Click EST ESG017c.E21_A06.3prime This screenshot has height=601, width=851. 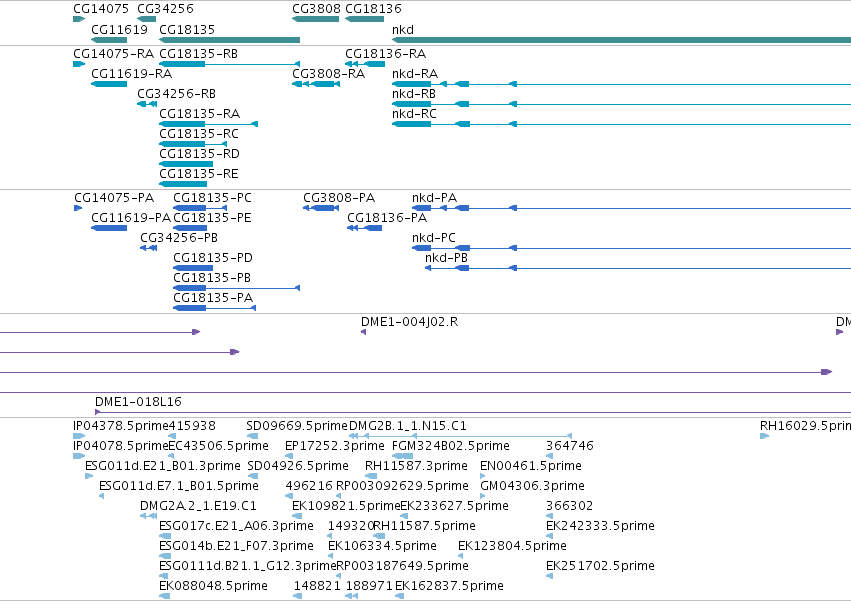pos(236,527)
